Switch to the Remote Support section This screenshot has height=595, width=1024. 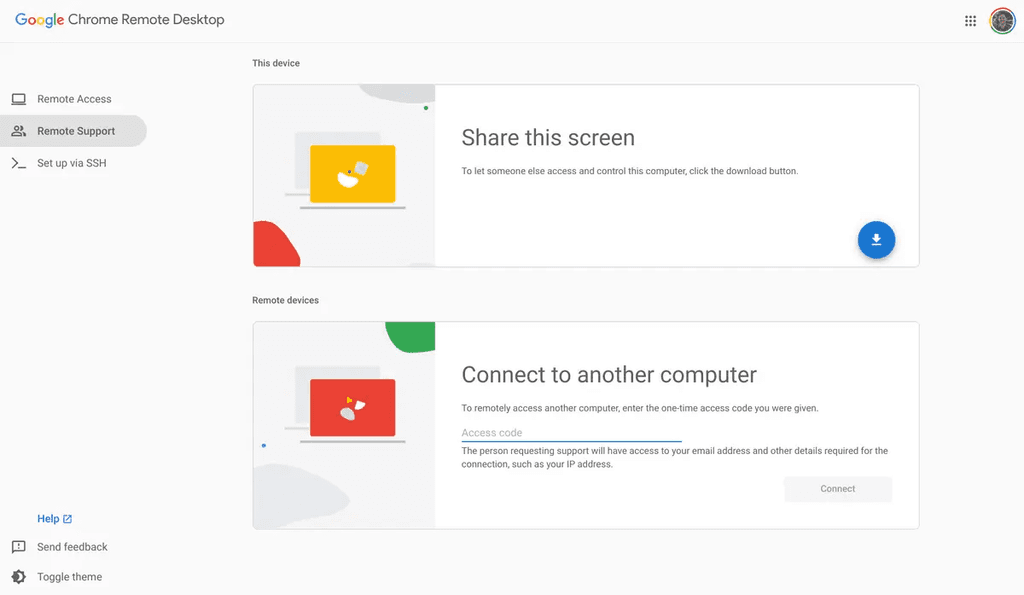point(76,130)
